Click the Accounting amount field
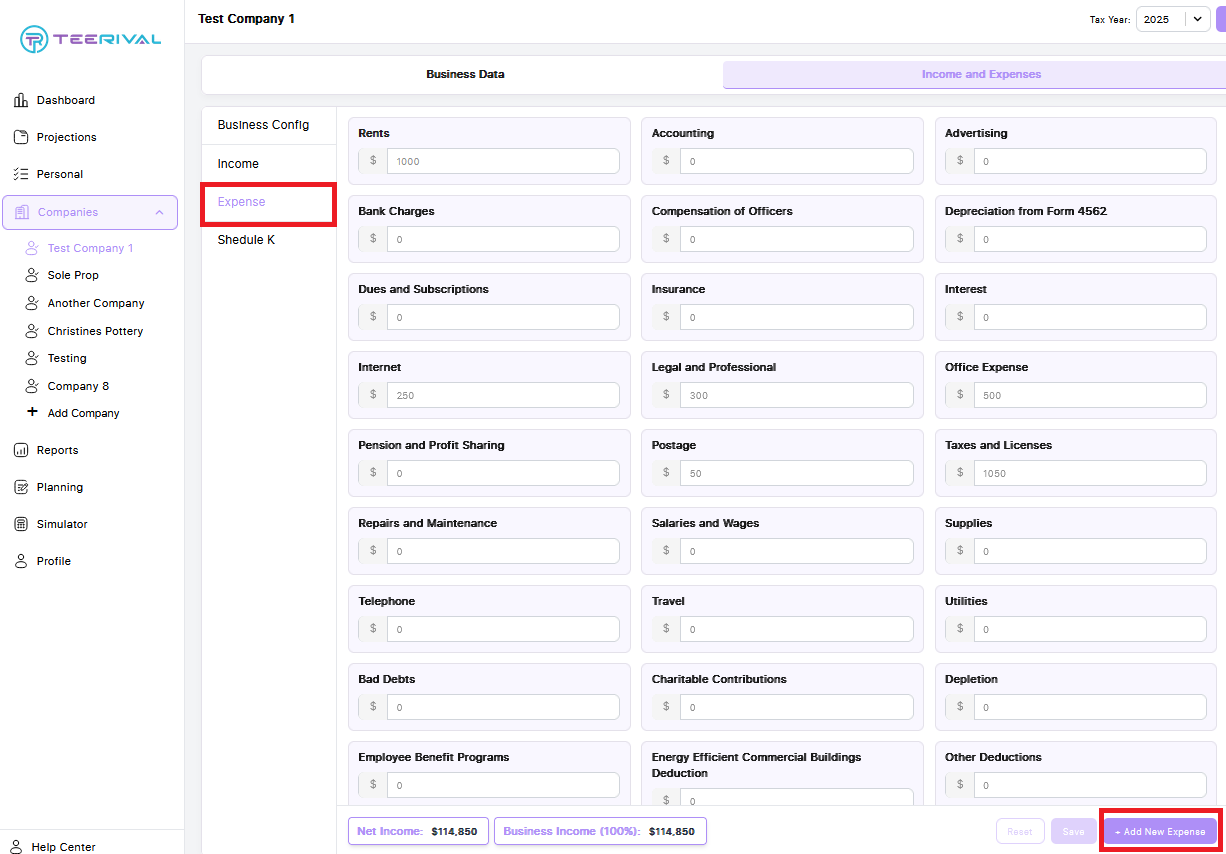Screen dimensions: 1226x854 point(797,161)
